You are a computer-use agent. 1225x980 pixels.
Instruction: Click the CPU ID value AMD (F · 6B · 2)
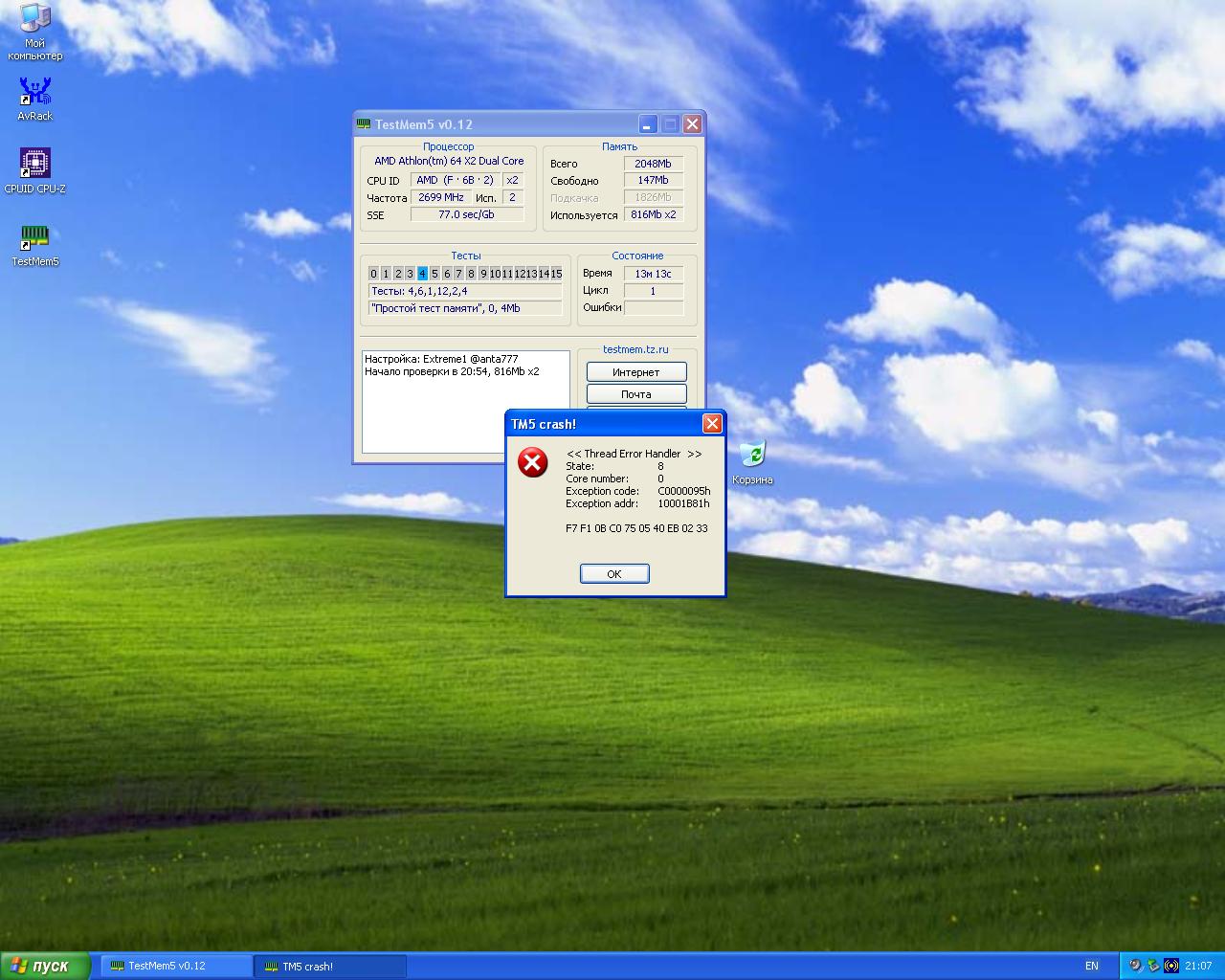455,180
